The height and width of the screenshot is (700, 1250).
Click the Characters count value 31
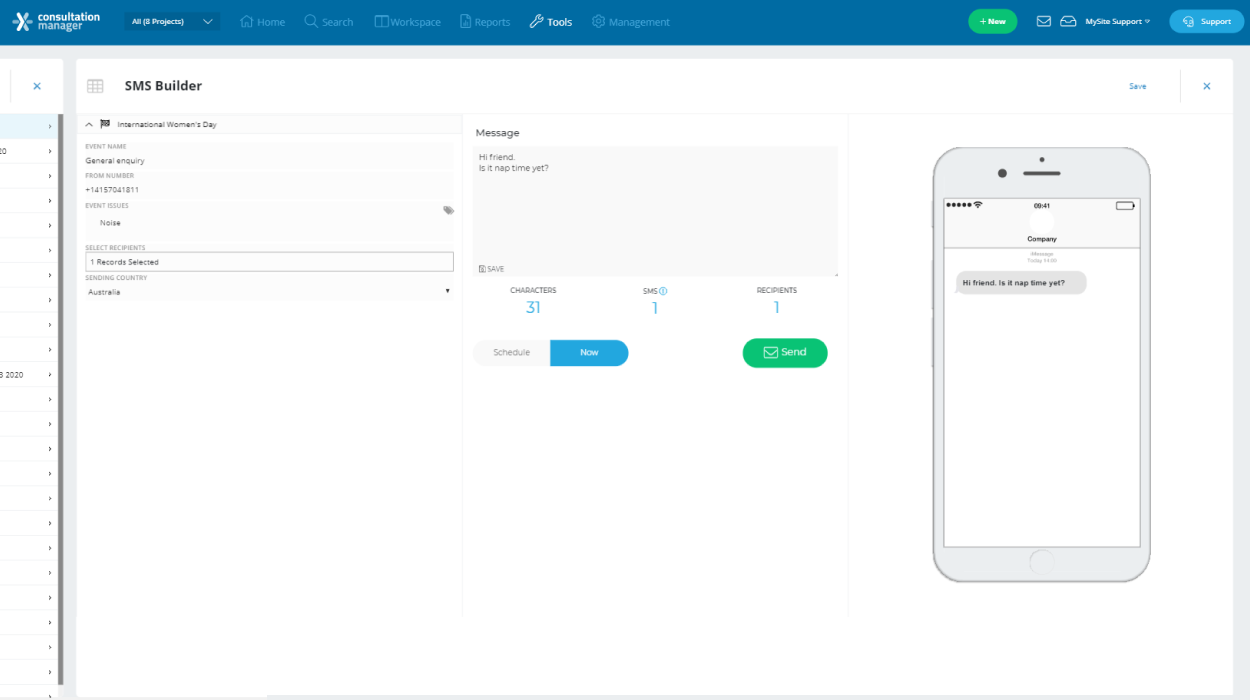(533, 308)
